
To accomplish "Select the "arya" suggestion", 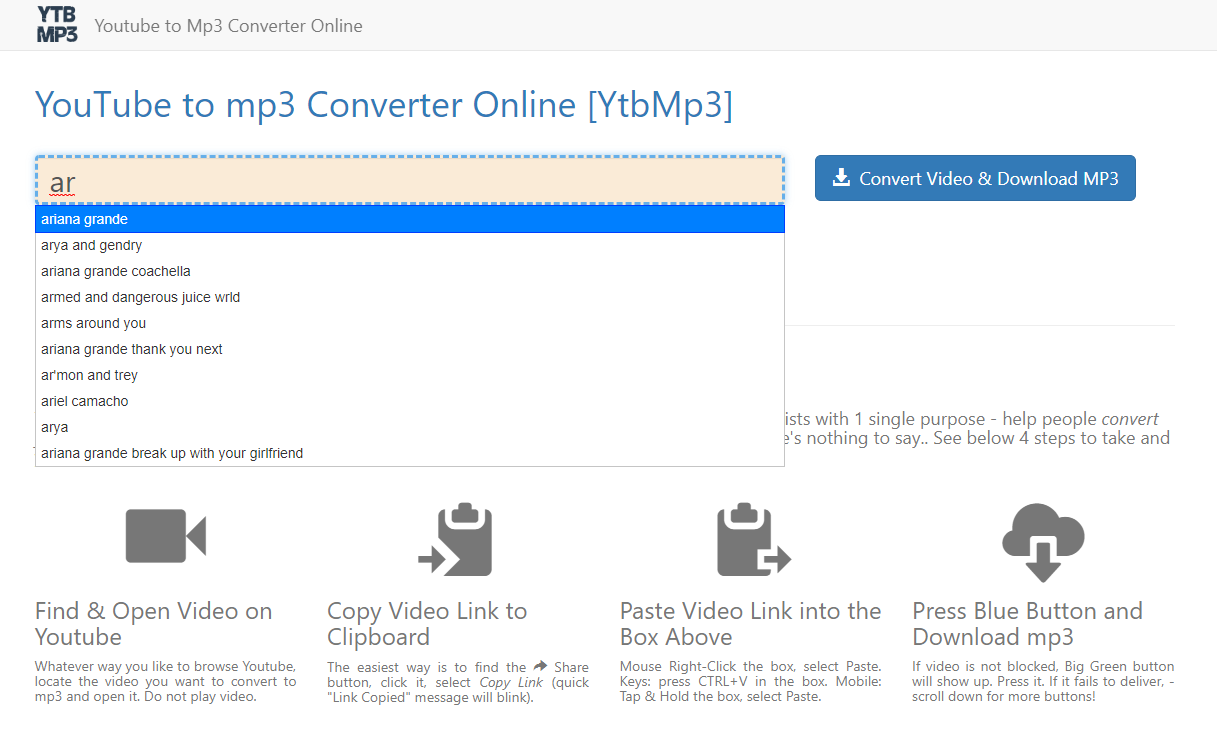I will pyautogui.click(x=410, y=427).
